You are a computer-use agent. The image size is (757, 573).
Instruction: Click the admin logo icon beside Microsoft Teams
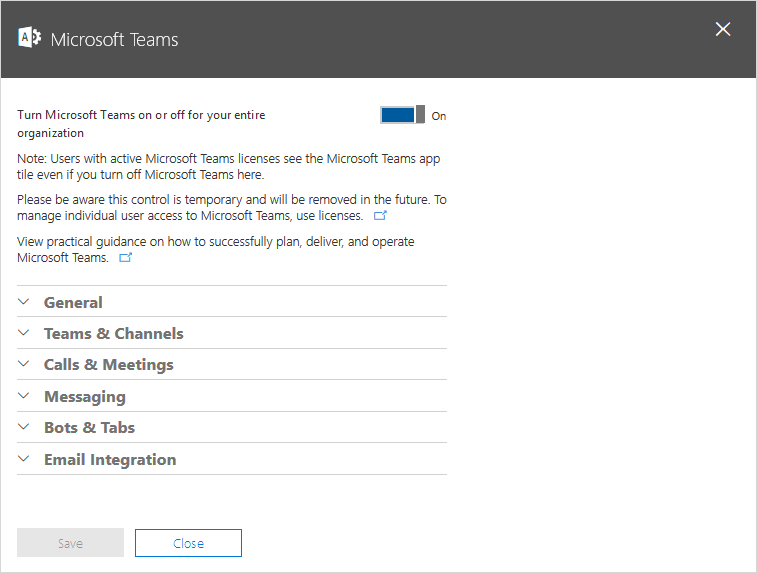29,38
